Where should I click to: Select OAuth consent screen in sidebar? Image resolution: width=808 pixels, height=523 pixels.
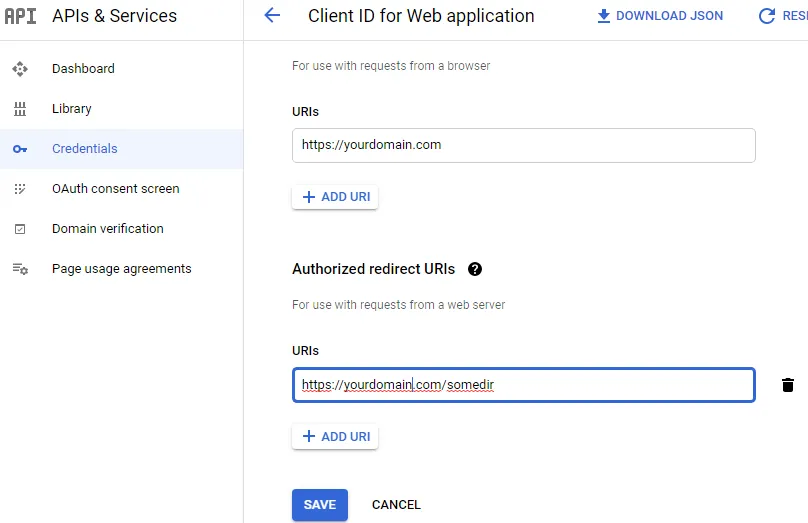(116, 189)
